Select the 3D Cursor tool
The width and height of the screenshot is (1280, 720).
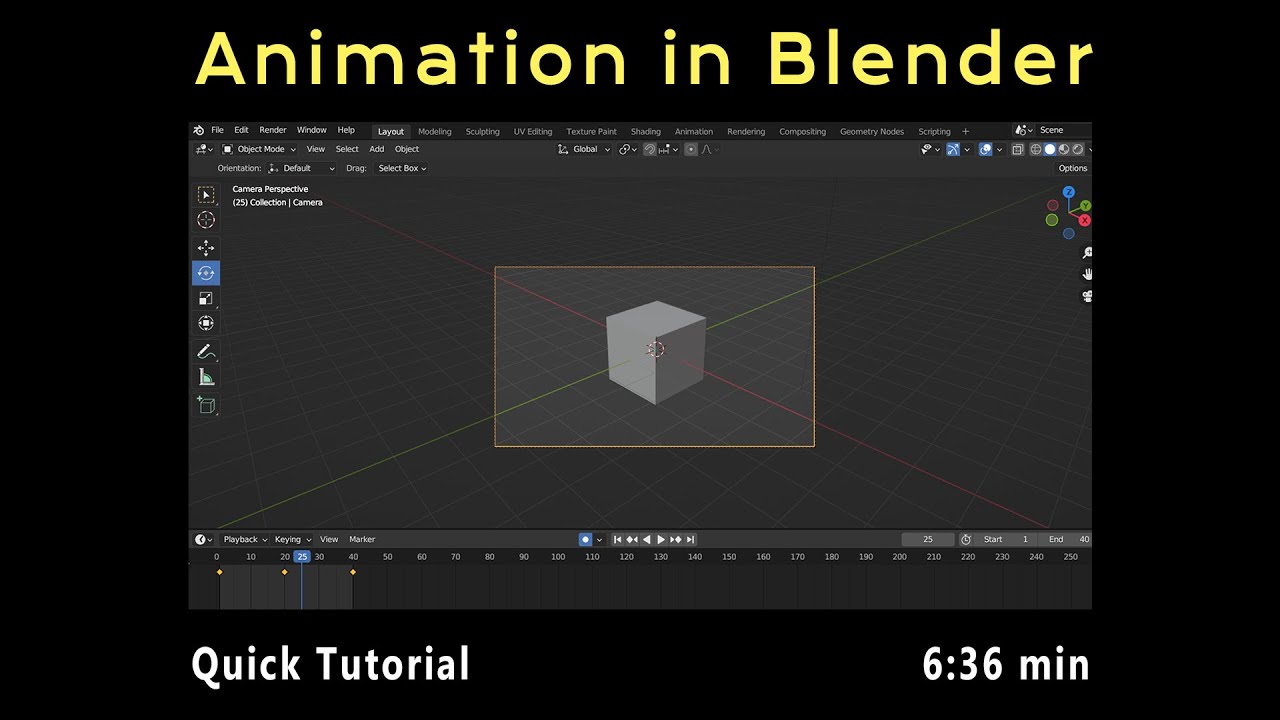[x=206, y=220]
